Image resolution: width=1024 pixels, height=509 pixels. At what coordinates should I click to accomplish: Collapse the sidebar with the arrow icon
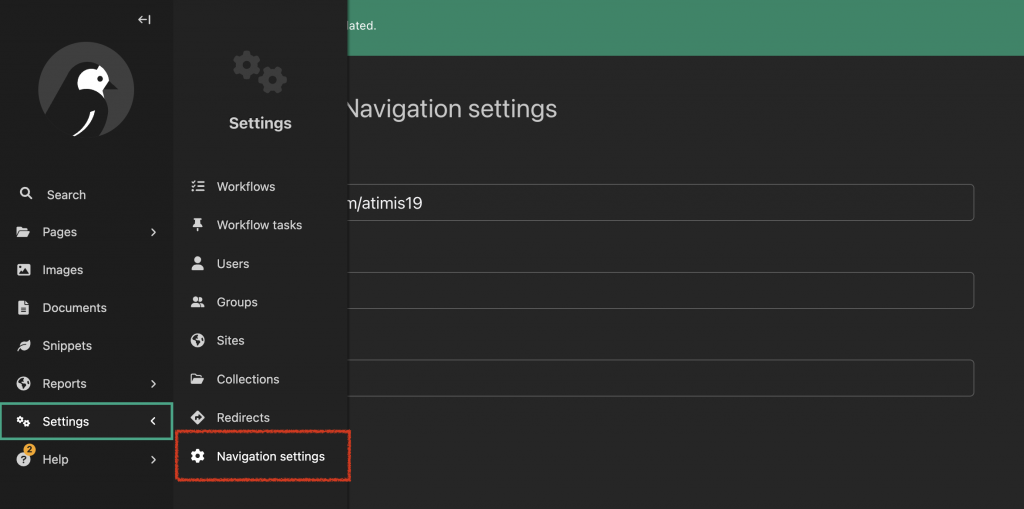coord(144,19)
